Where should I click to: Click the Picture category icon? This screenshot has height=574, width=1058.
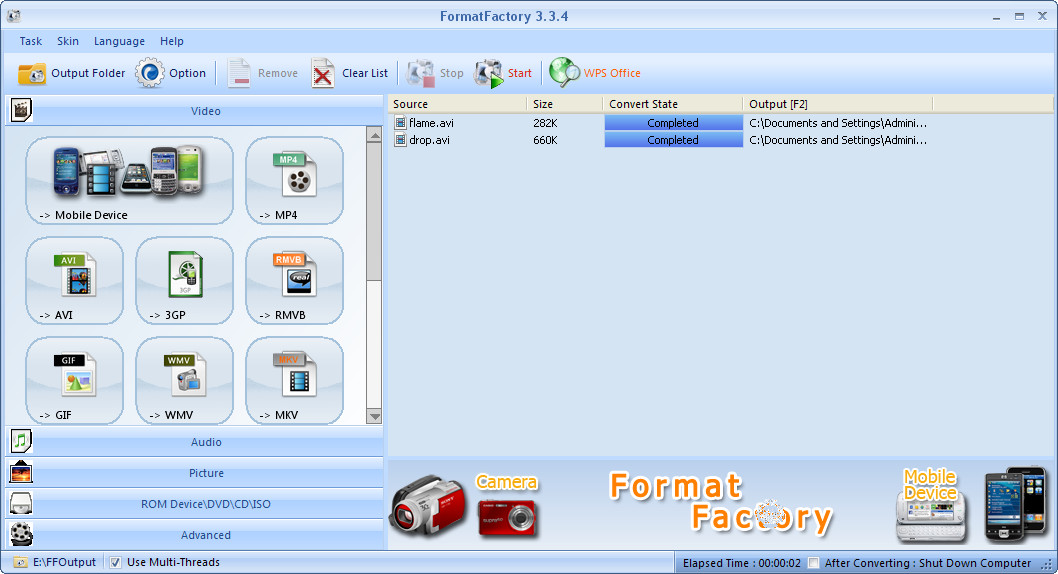tap(21, 472)
